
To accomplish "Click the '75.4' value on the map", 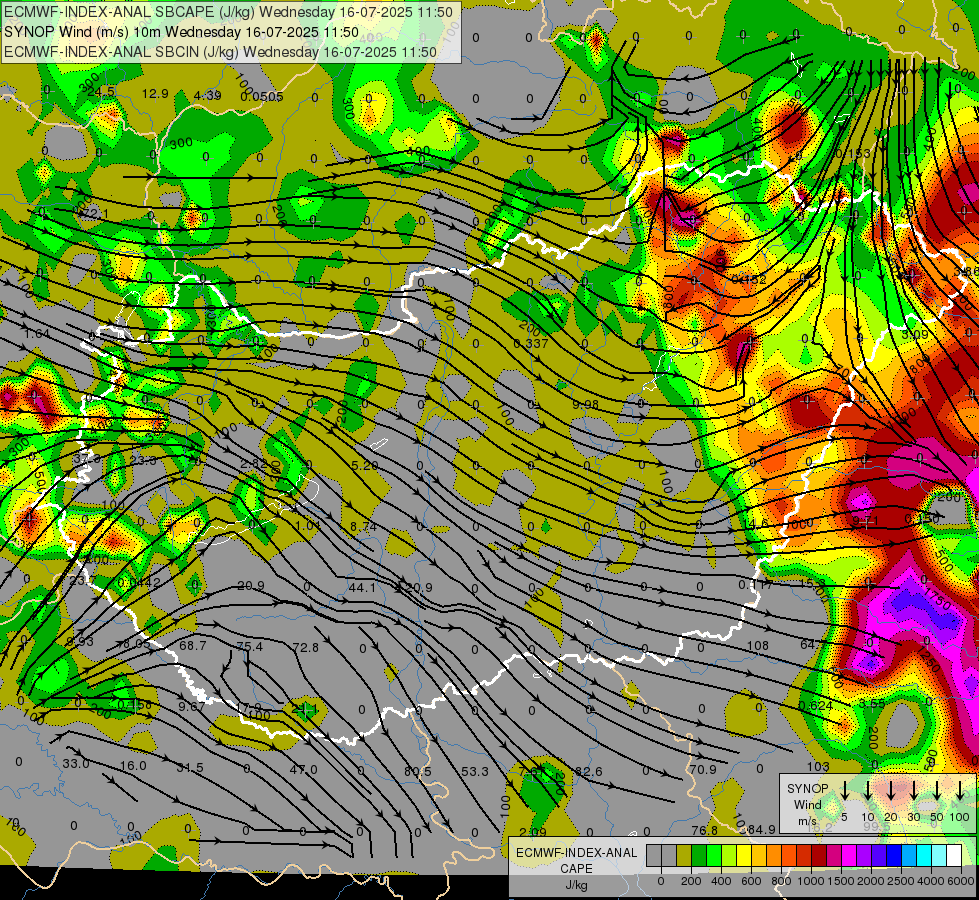I will tap(250, 646).
